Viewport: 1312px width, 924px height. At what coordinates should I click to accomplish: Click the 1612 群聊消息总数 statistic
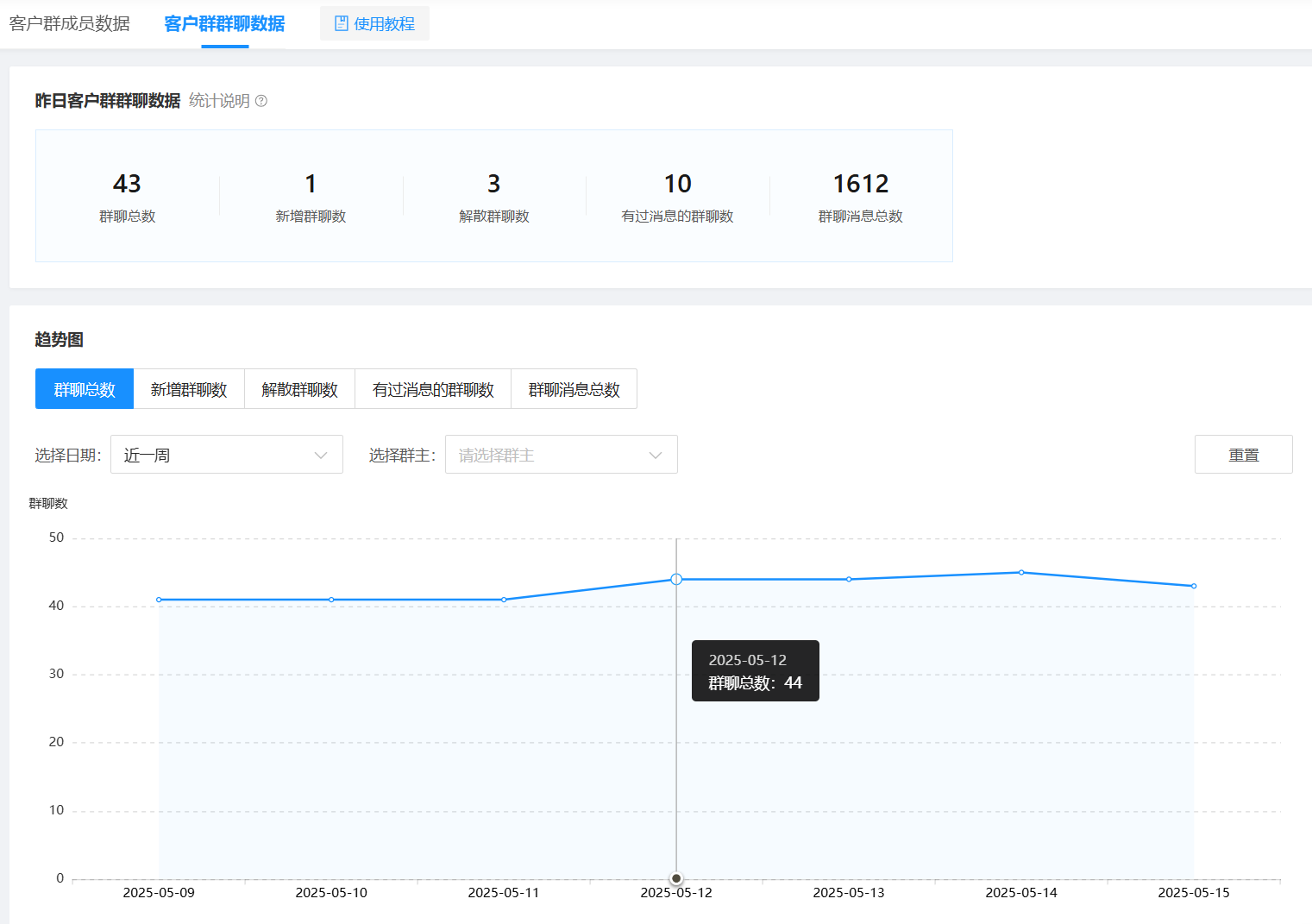coord(861,197)
